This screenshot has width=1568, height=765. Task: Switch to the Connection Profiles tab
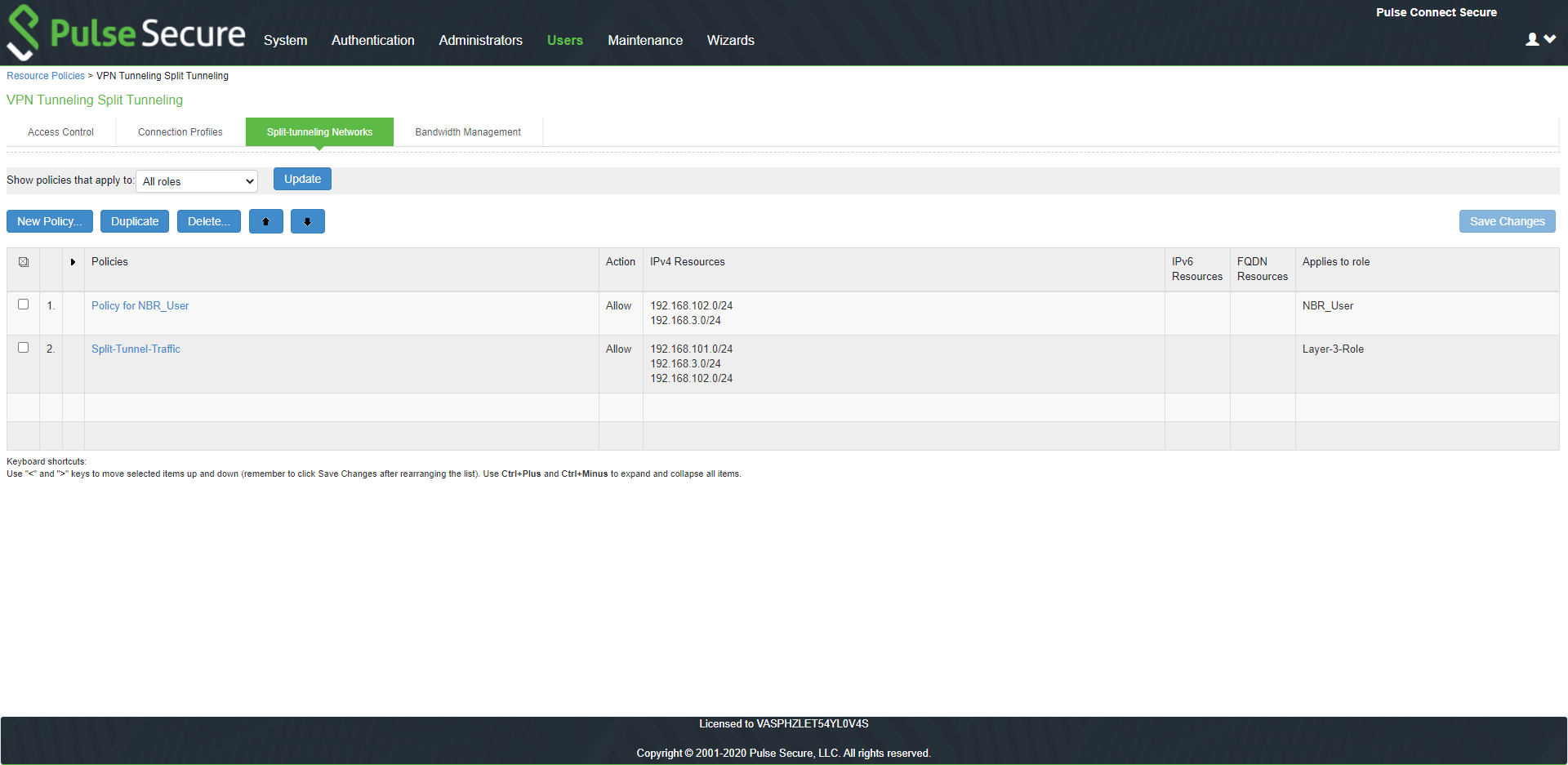[x=180, y=132]
